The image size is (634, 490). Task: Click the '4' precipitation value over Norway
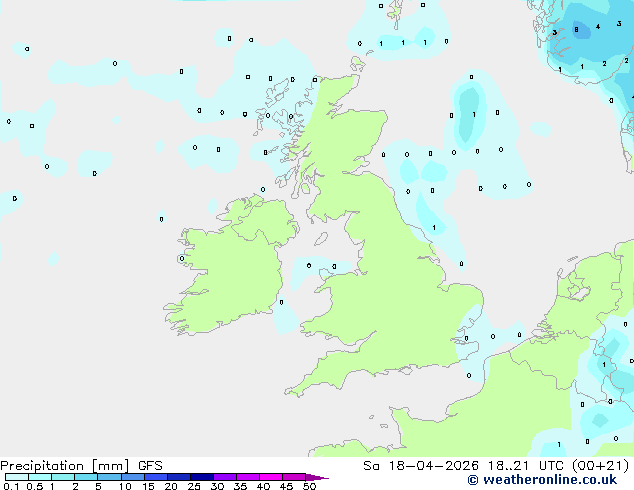[x=598, y=27]
